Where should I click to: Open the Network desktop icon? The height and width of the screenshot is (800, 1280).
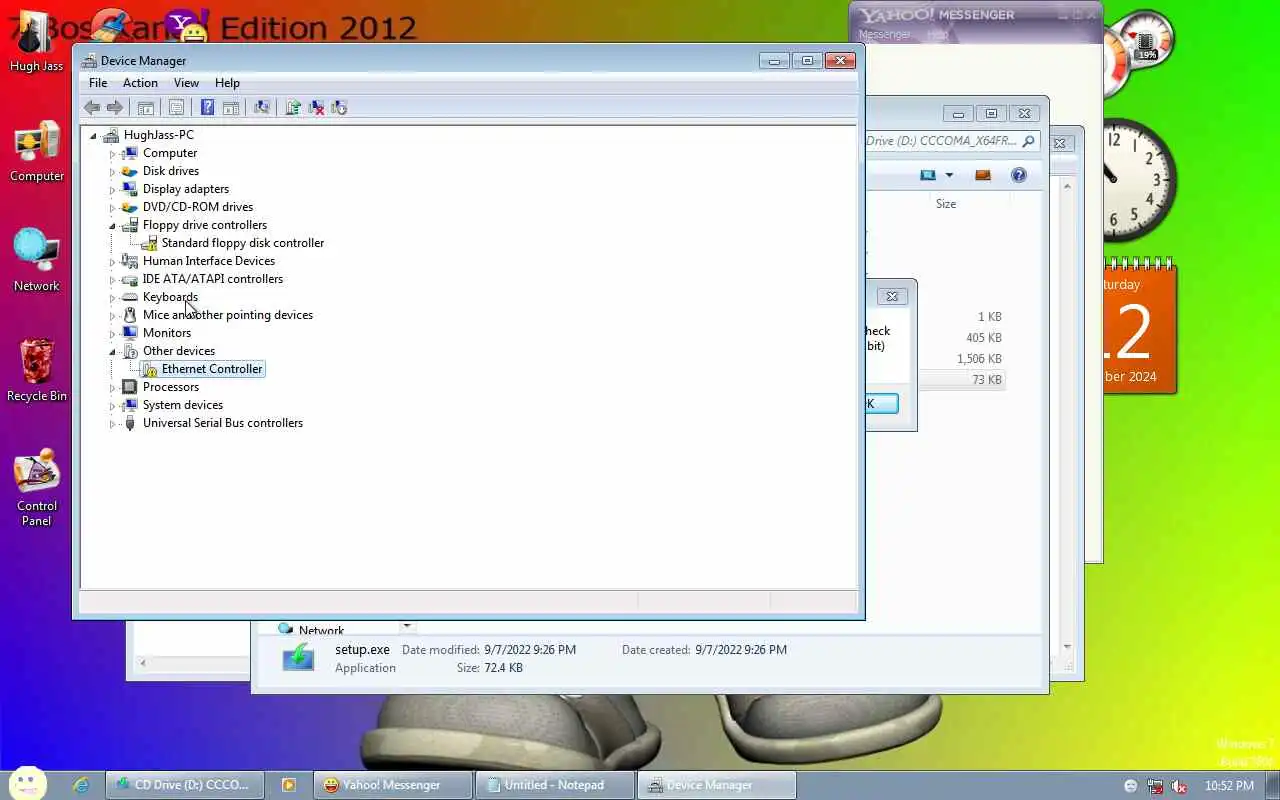tap(36, 260)
